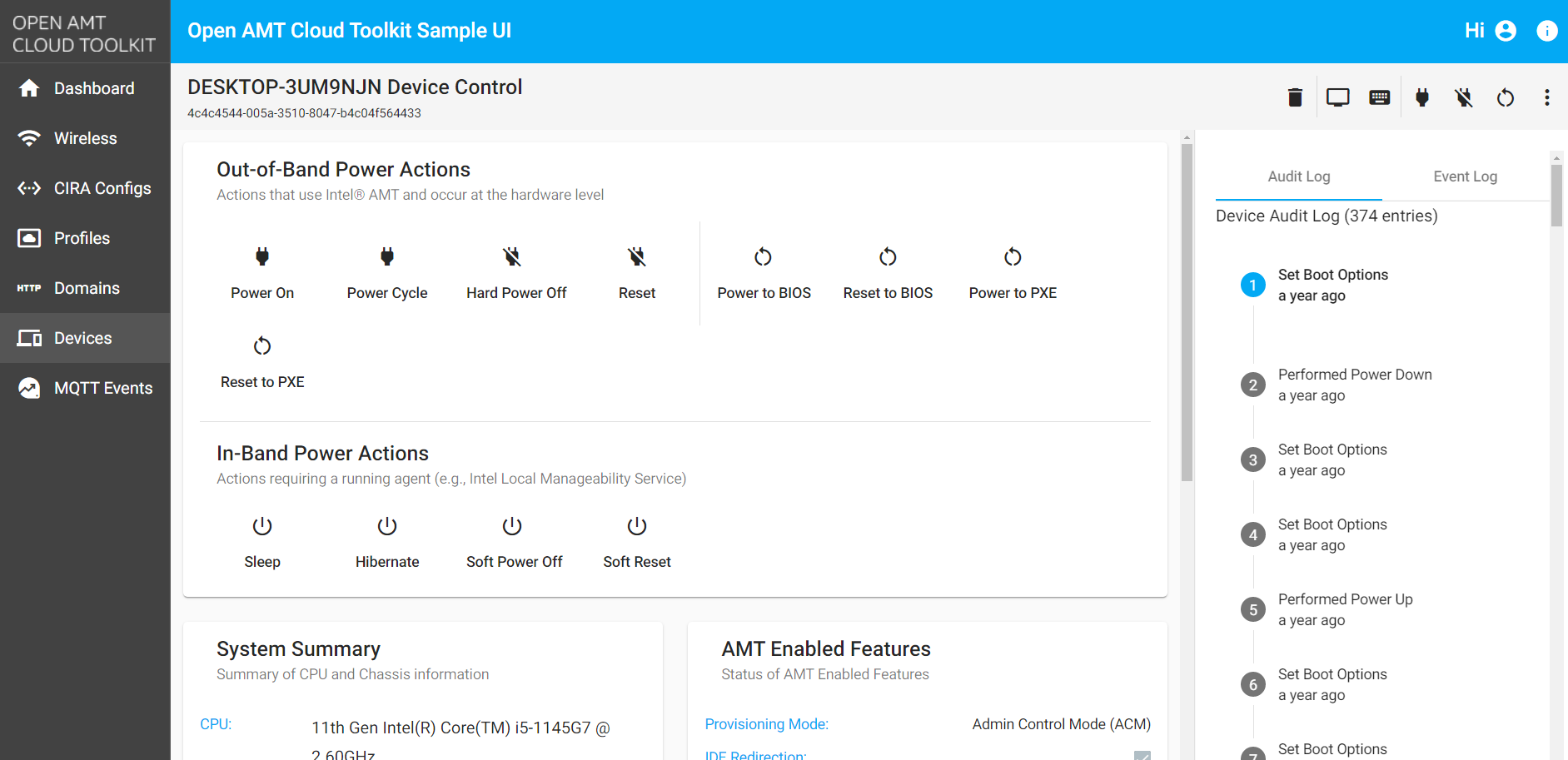Open the info about icon

click(x=1547, y=31)
